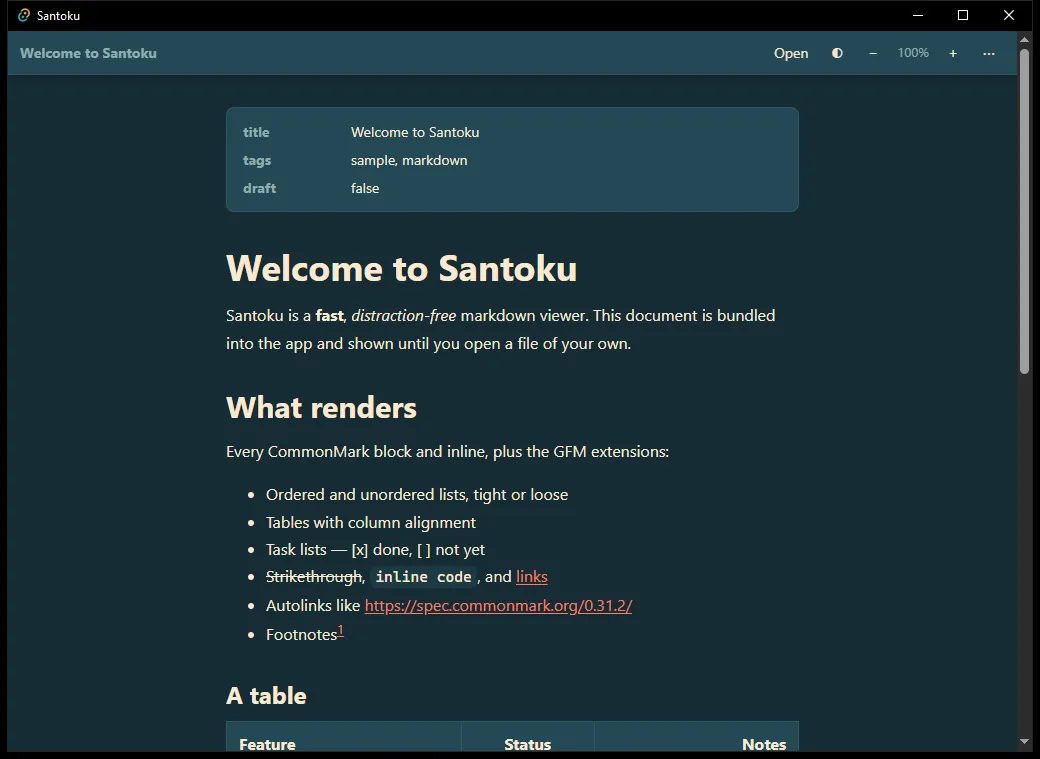
Task: Click the 'sample, markdown' tags value
Action: coord(409,161)
